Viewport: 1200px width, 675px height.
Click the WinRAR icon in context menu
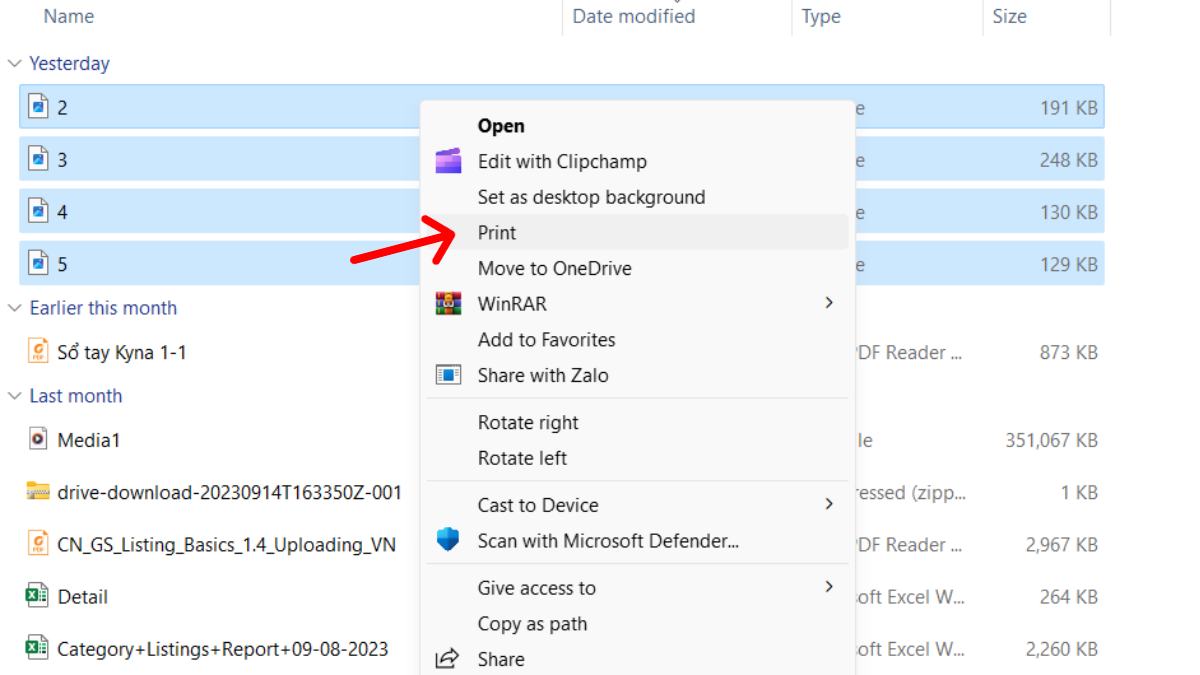pyautogui.click(x=449, y=303)
